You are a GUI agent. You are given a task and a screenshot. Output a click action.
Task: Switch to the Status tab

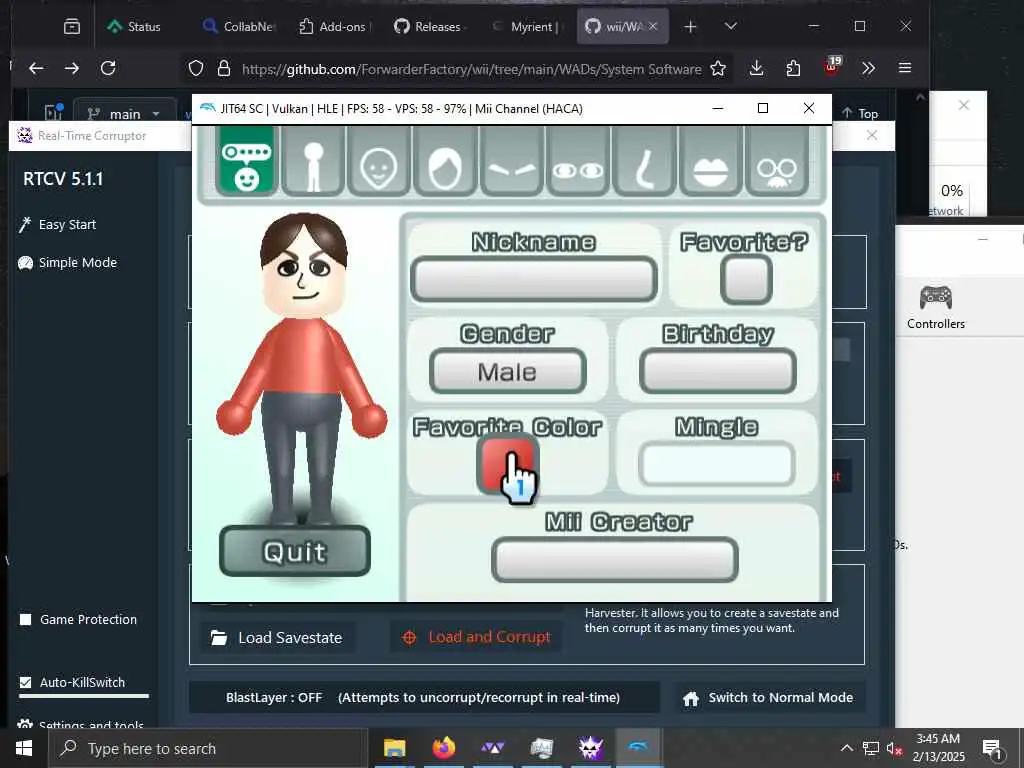[134, 27]
